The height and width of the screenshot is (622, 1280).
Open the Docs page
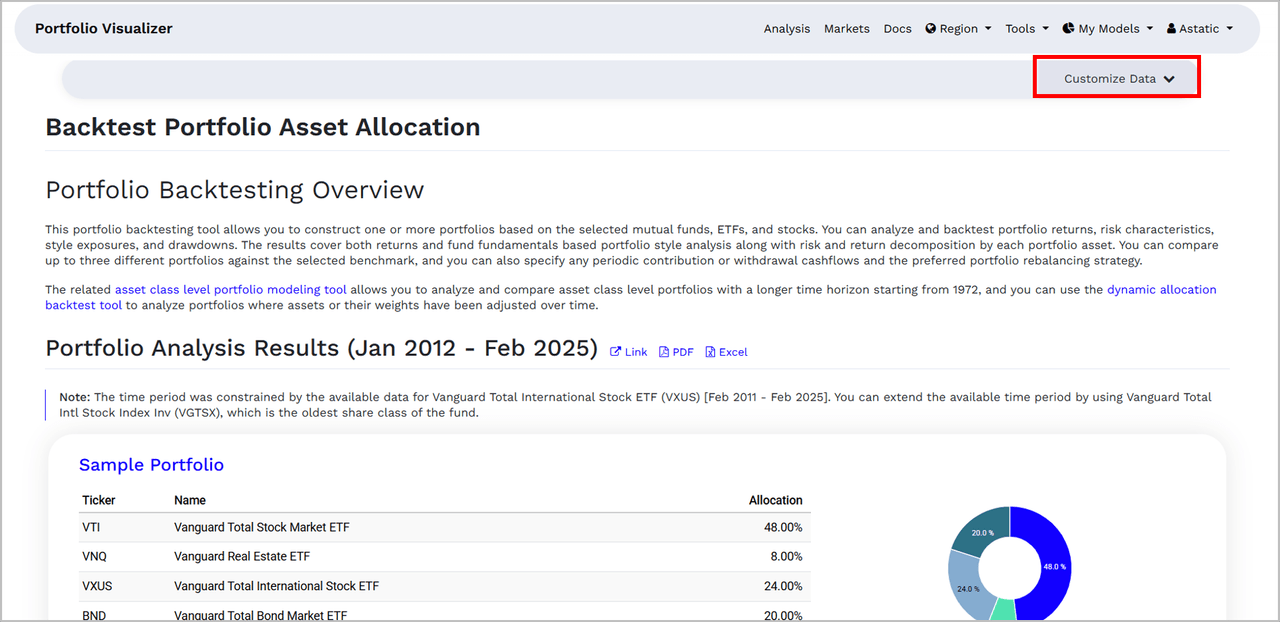pos(898,29)
